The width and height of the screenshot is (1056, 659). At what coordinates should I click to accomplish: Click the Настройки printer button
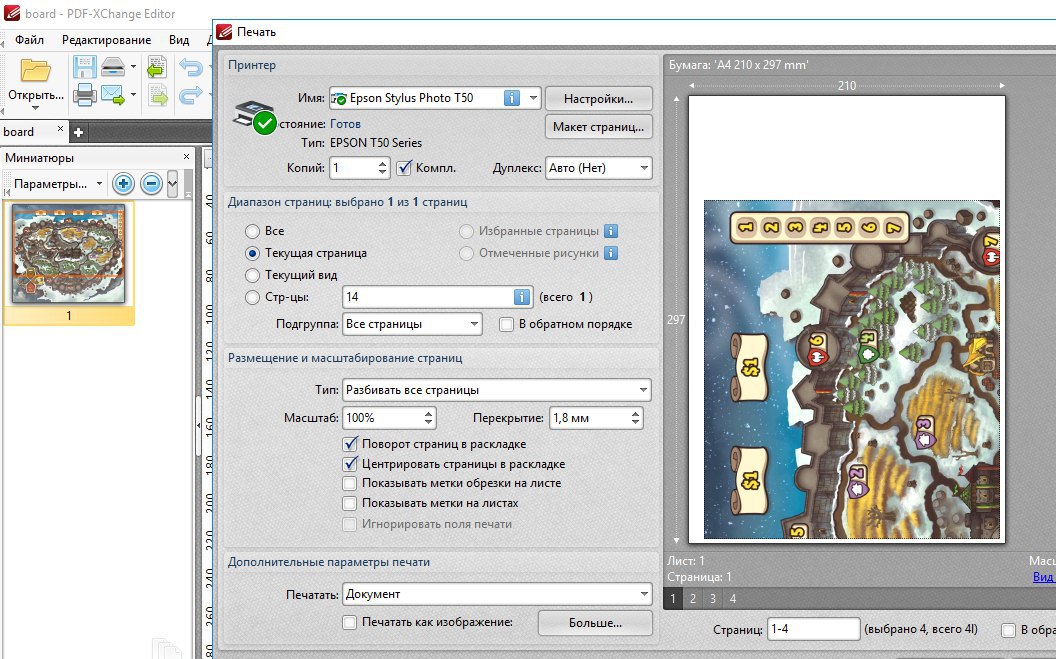coord(598,98)
